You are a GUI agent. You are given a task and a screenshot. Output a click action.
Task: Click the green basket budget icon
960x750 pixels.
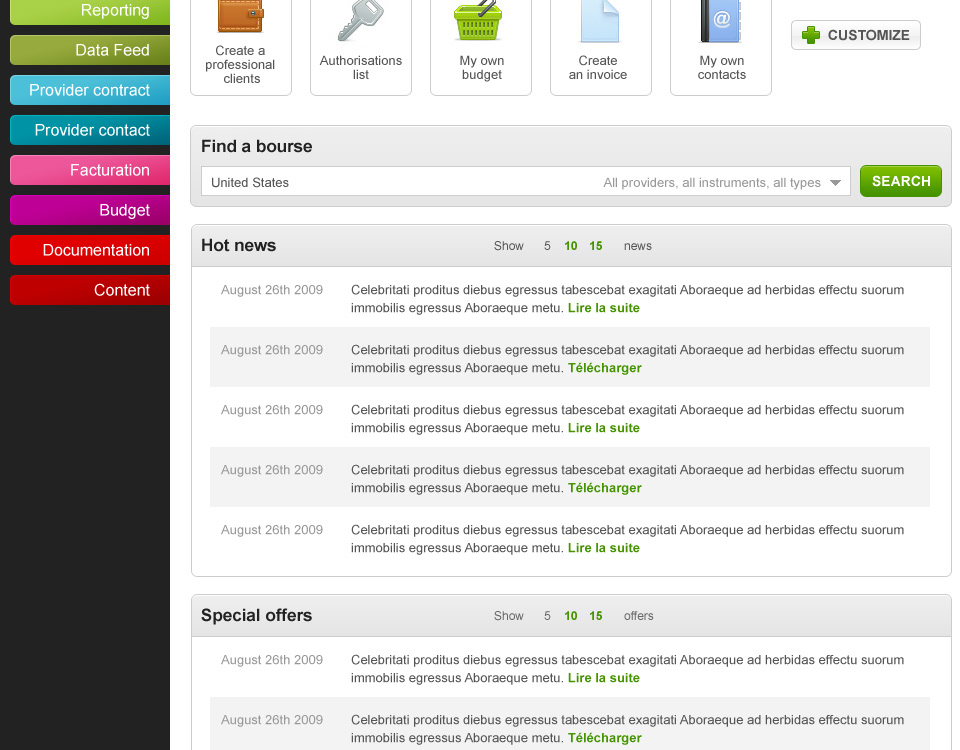(478, 20)
